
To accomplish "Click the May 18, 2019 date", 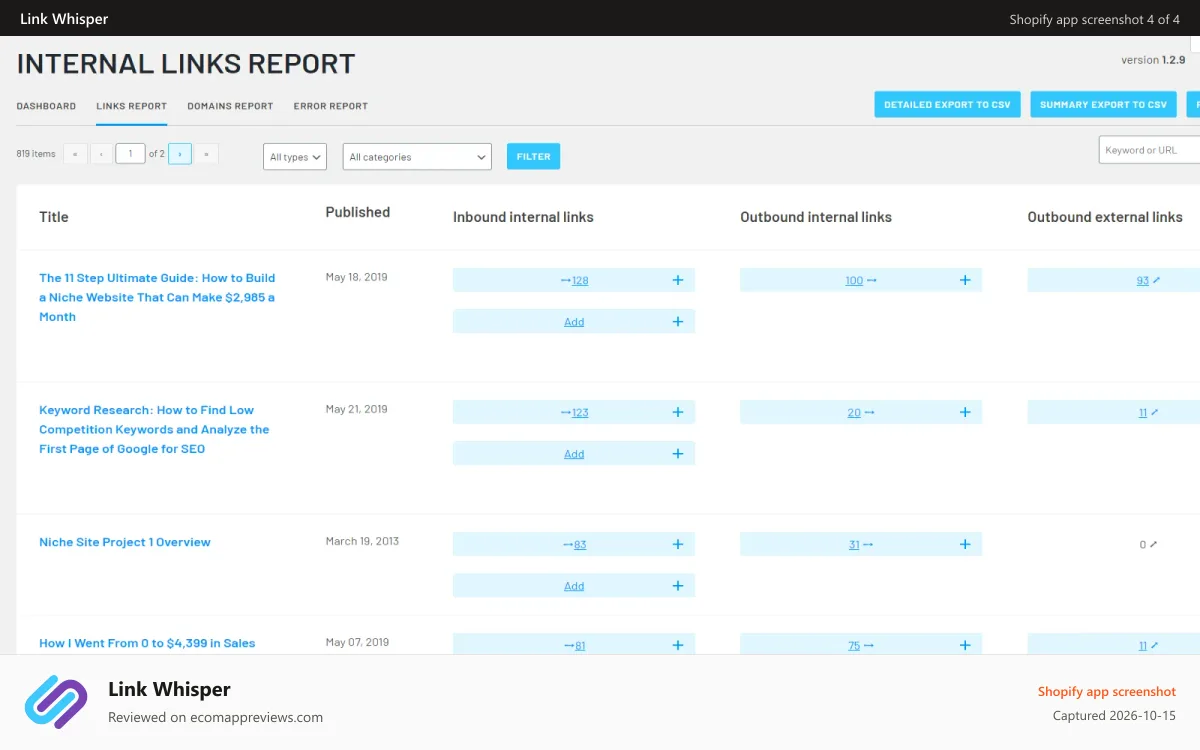I will (x=356, y=277).
